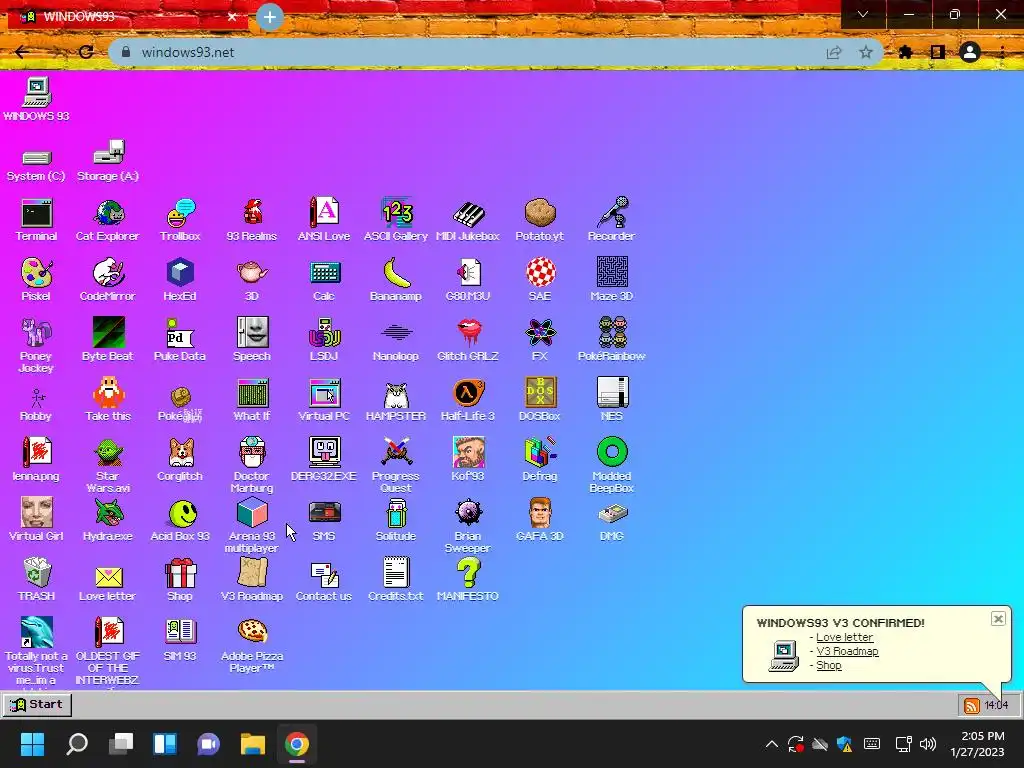Open Modded BeepBox green ring icon
Viewport: 1024px width, 768px height.
pos(612,464)
